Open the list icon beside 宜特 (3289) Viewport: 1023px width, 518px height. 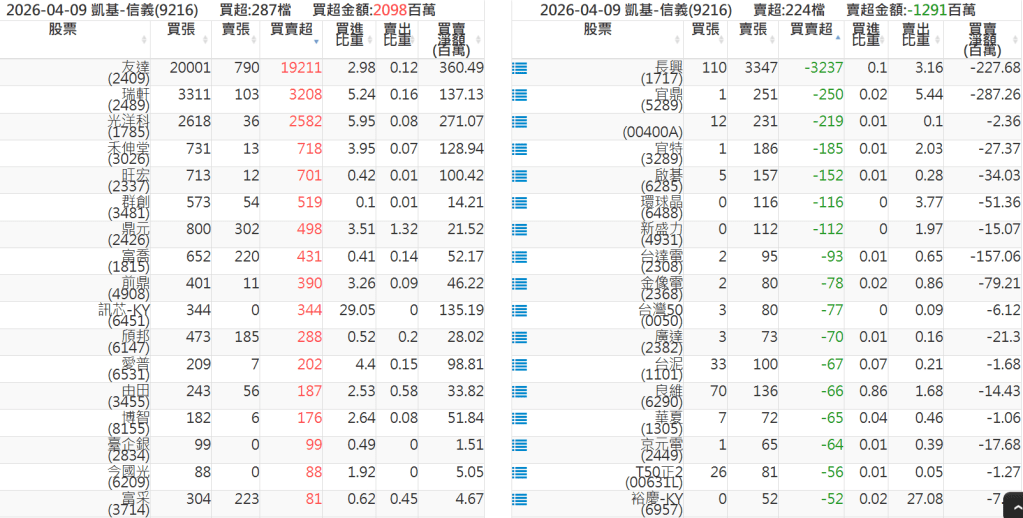(519, 149)
